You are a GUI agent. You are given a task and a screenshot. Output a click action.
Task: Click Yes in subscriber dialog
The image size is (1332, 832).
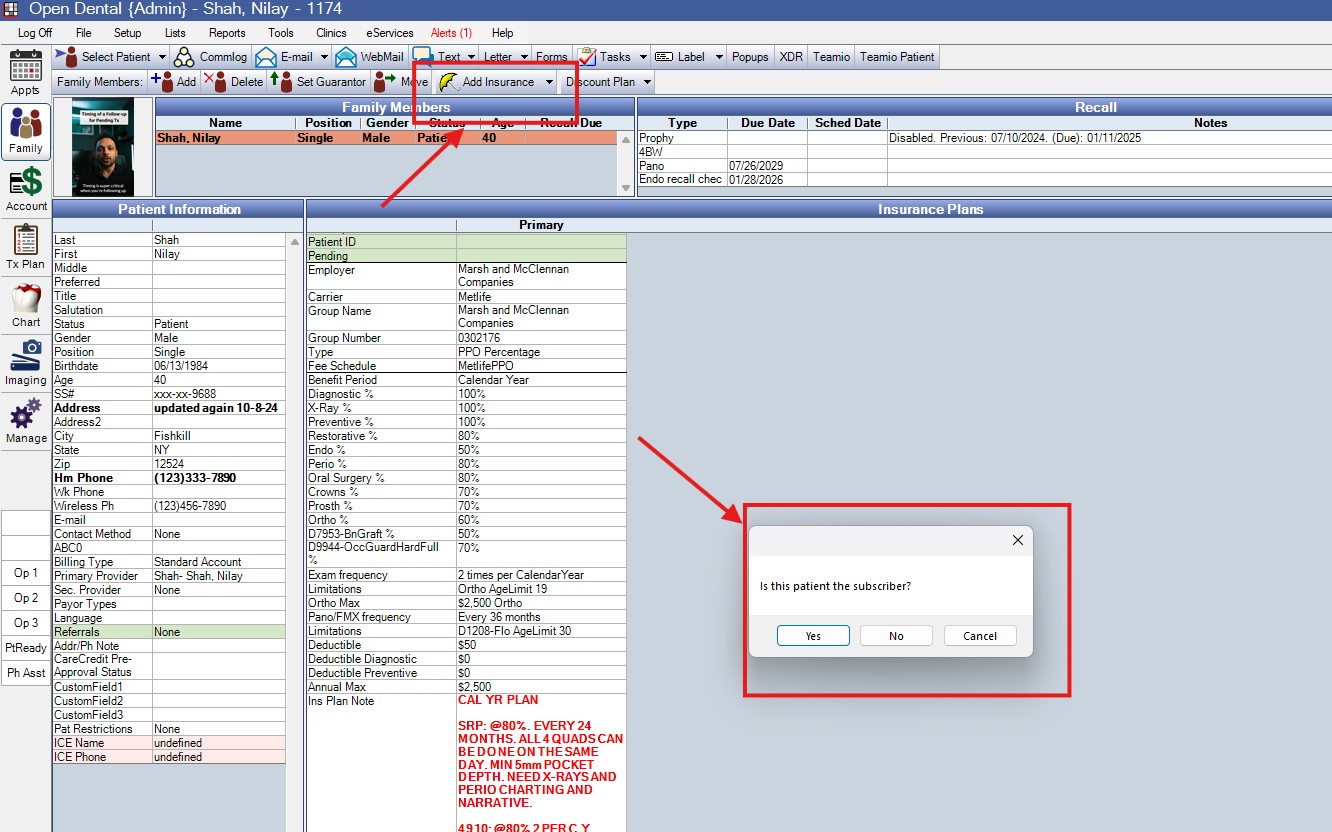tap(813, 636)
